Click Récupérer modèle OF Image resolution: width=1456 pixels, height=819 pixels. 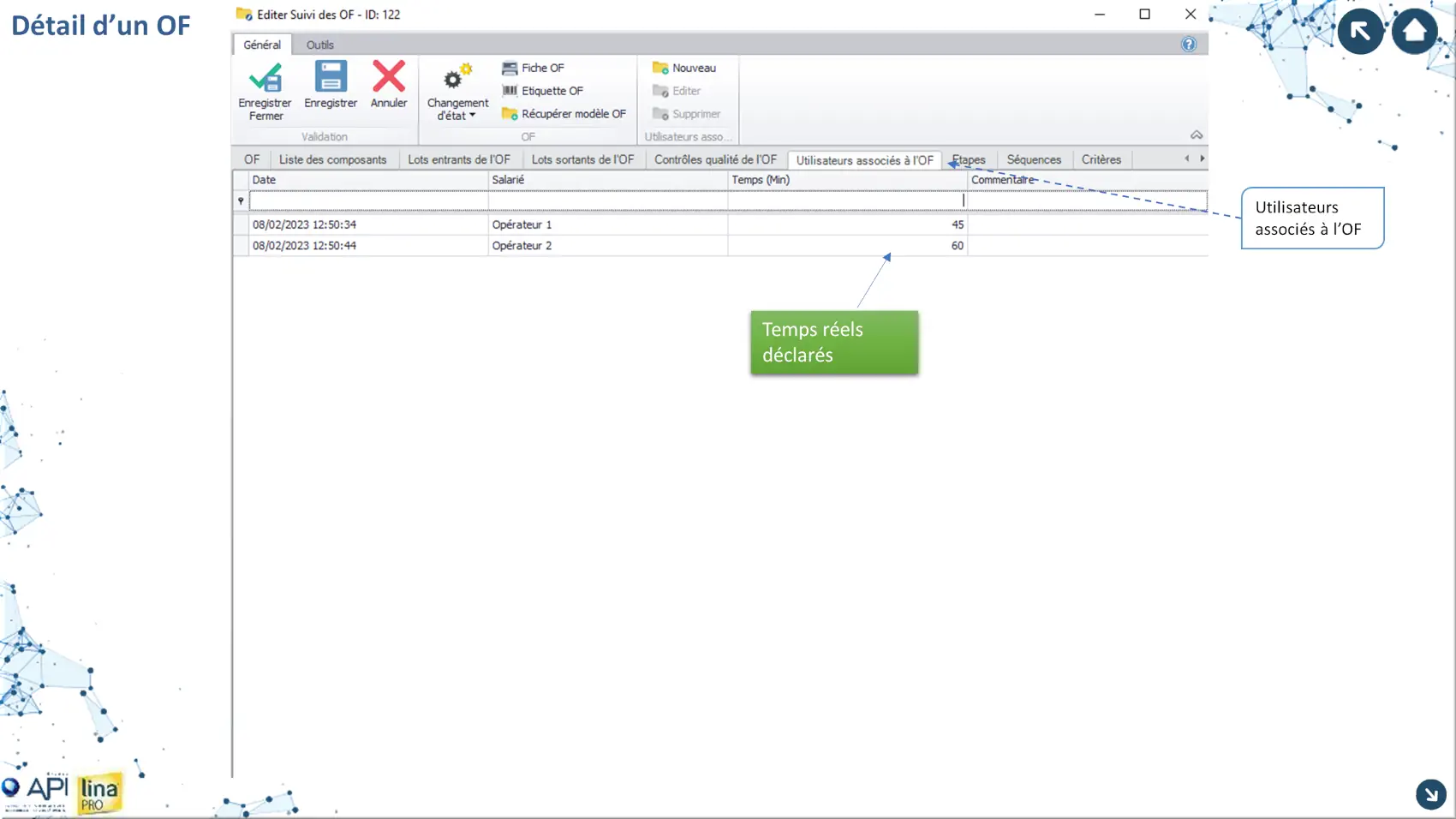click(x=564, y=114)
